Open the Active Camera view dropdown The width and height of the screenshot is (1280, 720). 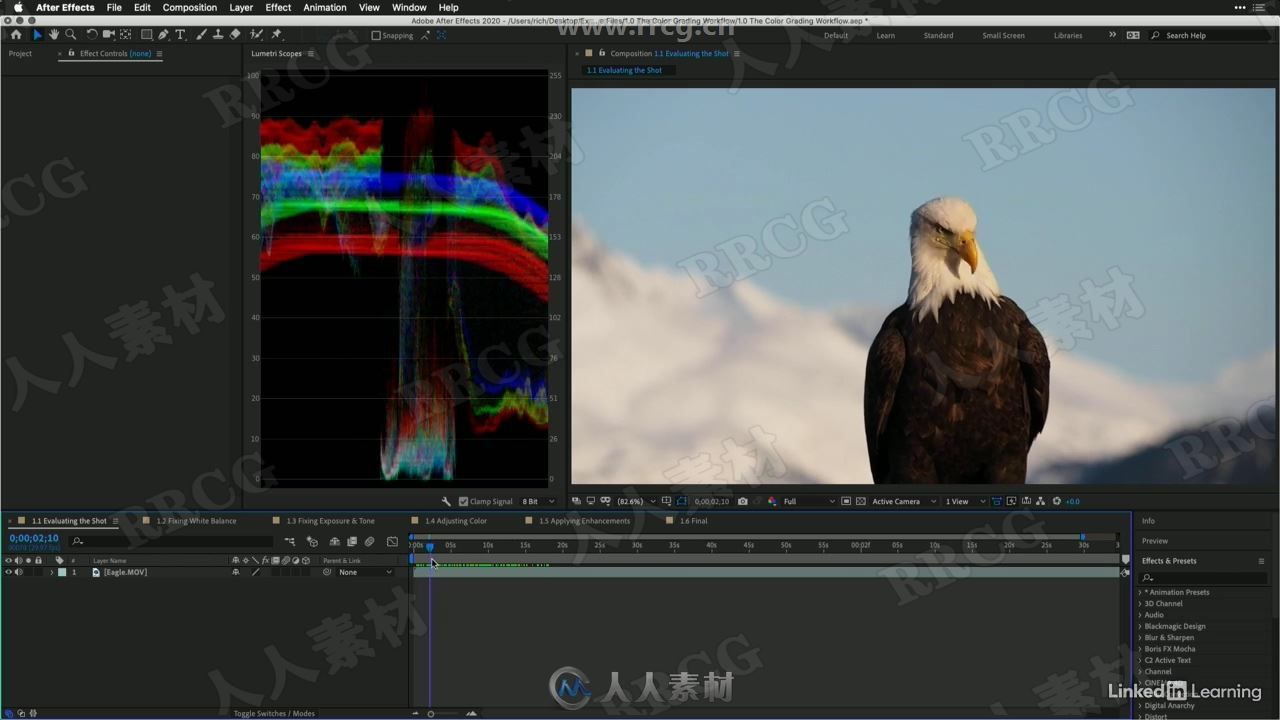point(905,501)
